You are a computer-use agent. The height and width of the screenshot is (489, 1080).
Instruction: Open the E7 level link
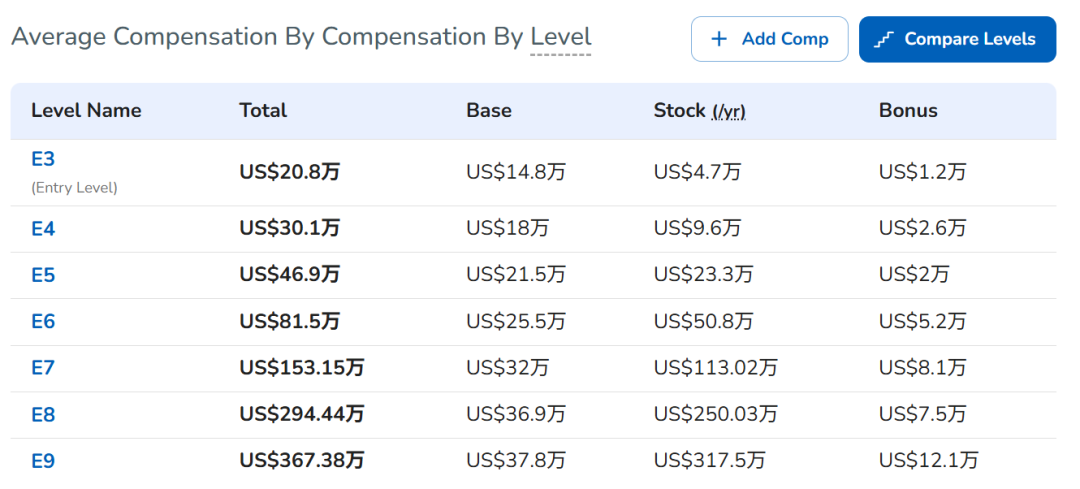click(x=43, y=368)
